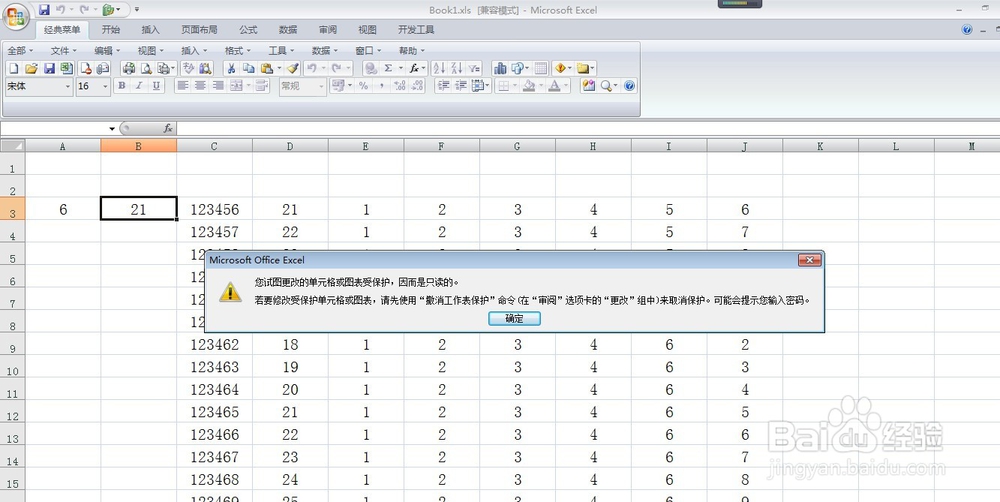Click the Filter funnel icon
This screenshot has height=502, width=1000.
pyautogui.click(x=474, y=68)
